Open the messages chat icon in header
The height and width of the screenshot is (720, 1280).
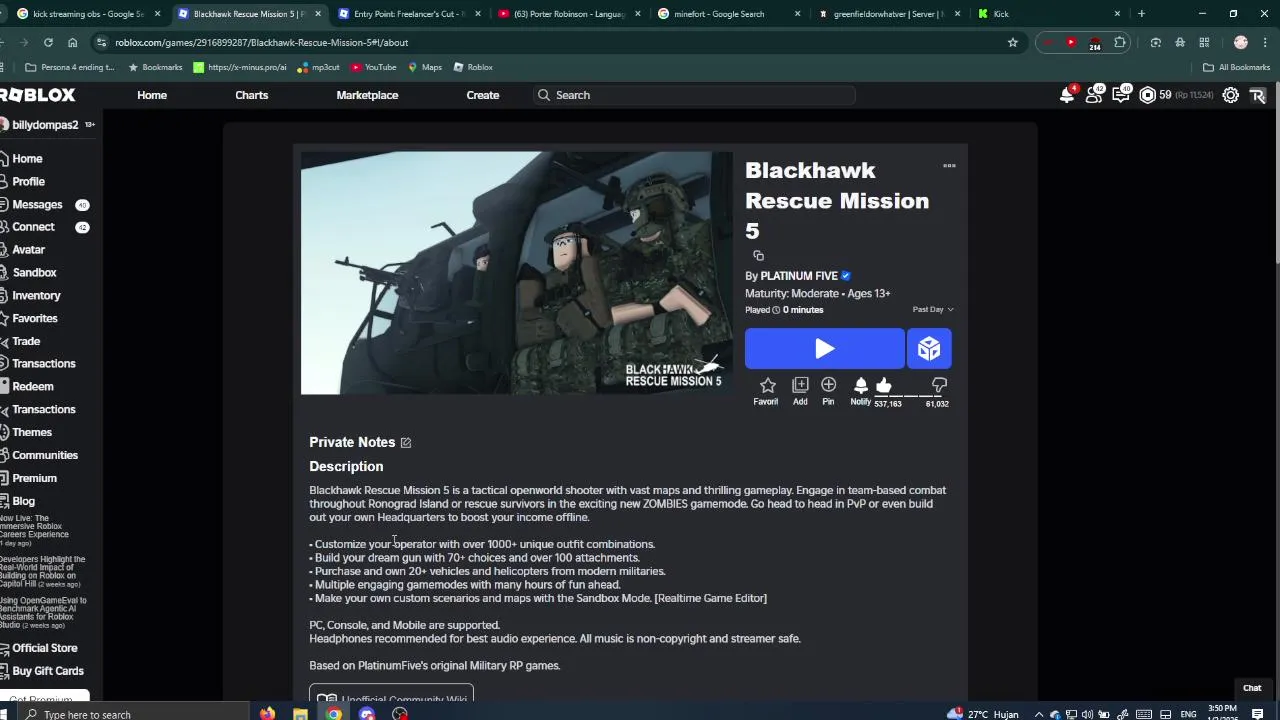1121,95
